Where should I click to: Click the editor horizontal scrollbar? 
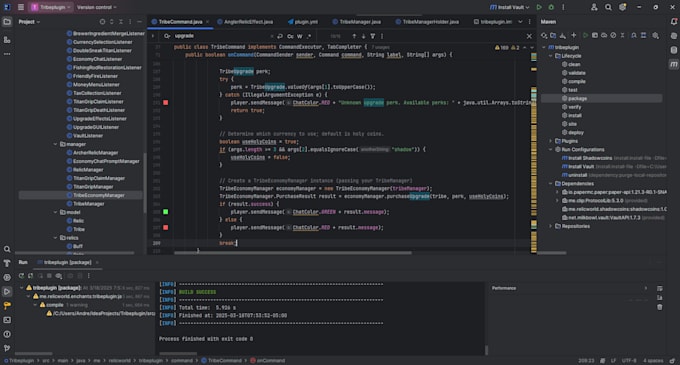pos(293,253)
